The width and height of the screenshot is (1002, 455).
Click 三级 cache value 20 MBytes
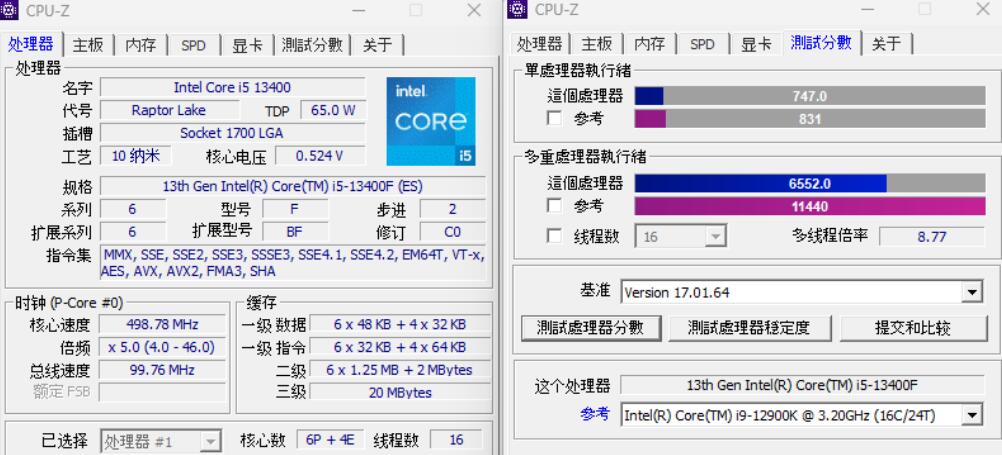pos(400,392)
